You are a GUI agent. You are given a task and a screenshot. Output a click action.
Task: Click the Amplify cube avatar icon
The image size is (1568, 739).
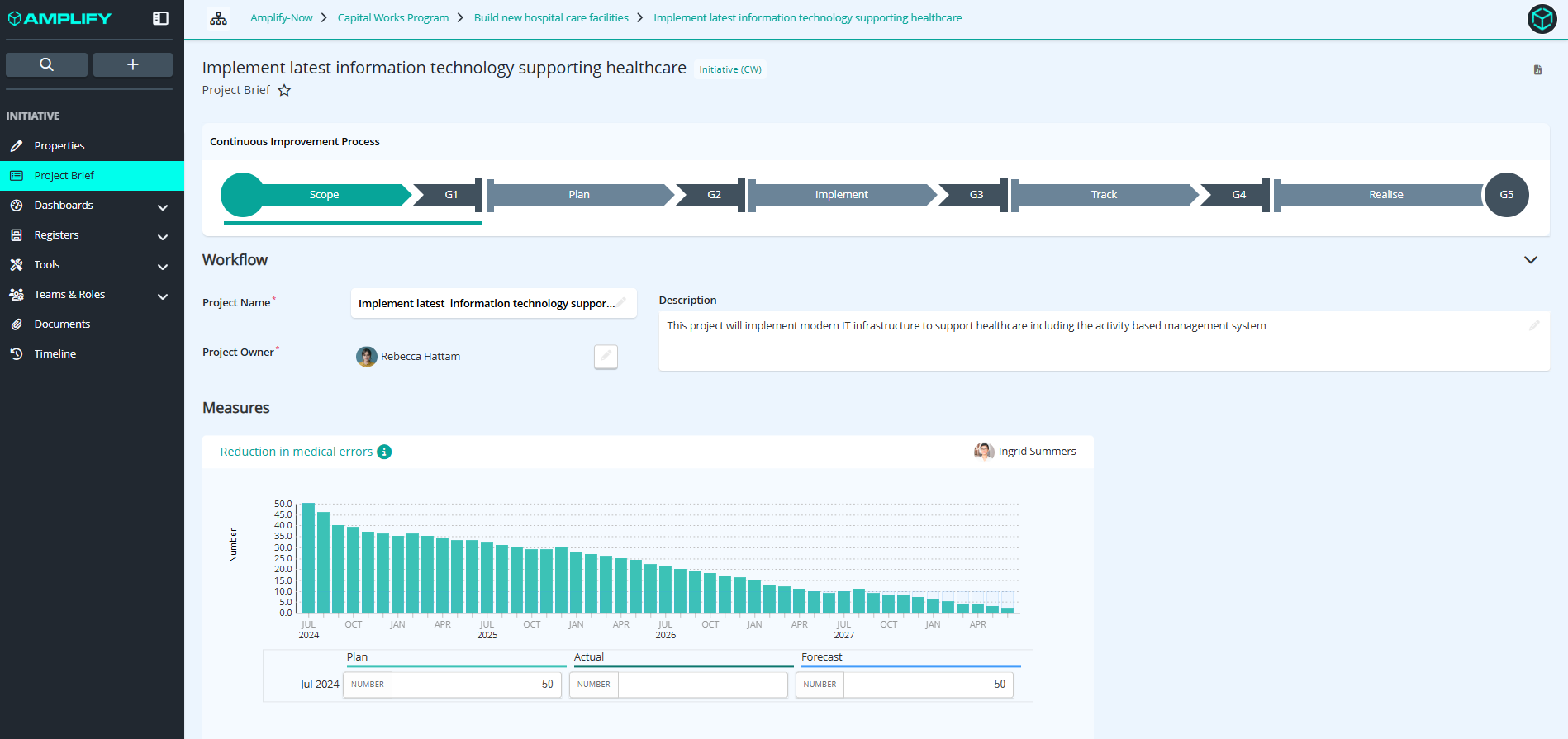[x=1542, y=18]
